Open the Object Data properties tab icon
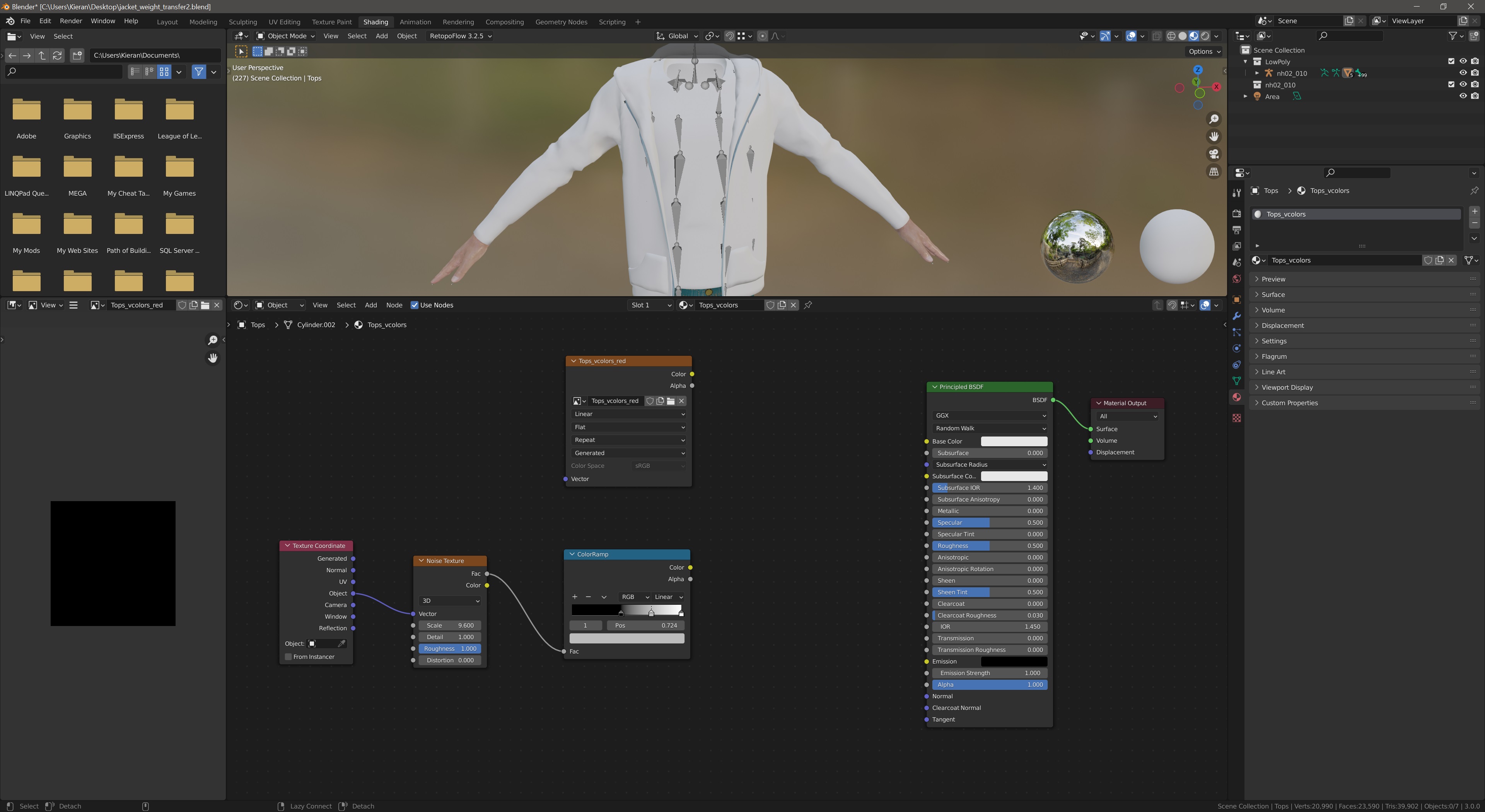1485x812 pixels. (x=1237, y=381)
